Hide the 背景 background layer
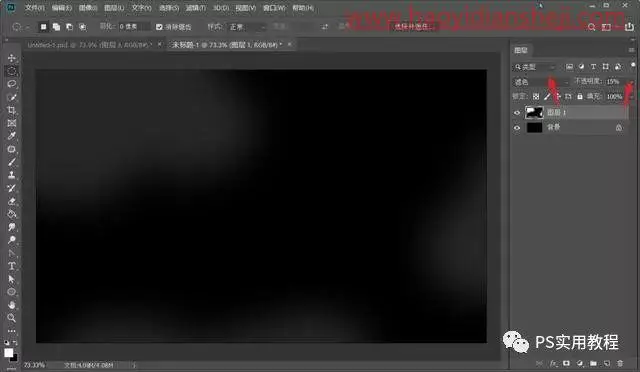640x372 pixels. 517,128
